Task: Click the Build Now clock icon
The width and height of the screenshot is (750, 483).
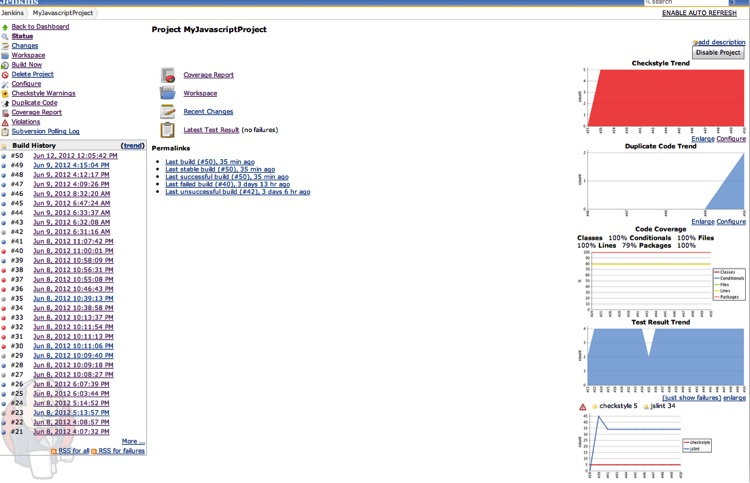Action: coord(5,65)
